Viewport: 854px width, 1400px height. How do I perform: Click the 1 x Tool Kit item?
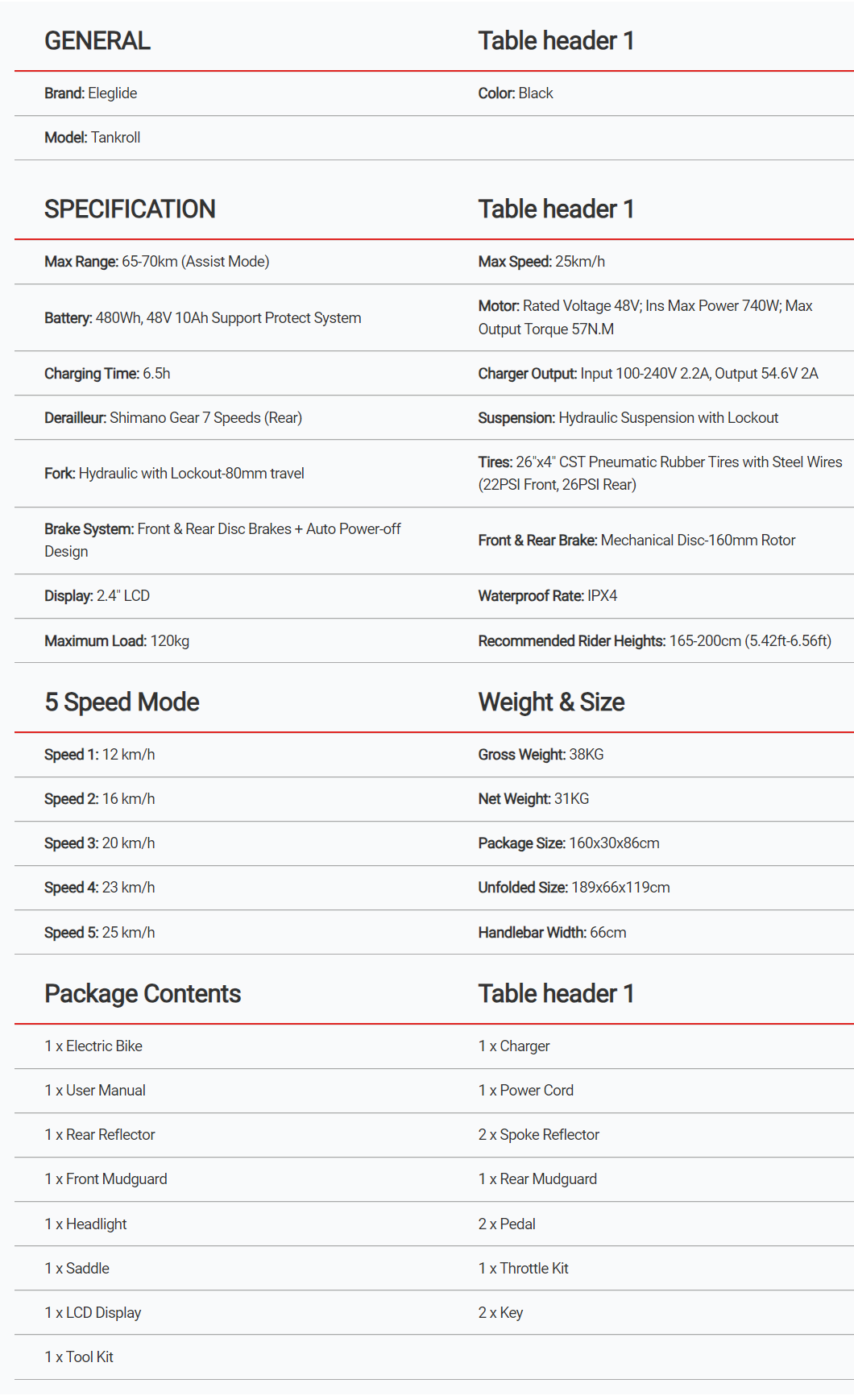79,1357
